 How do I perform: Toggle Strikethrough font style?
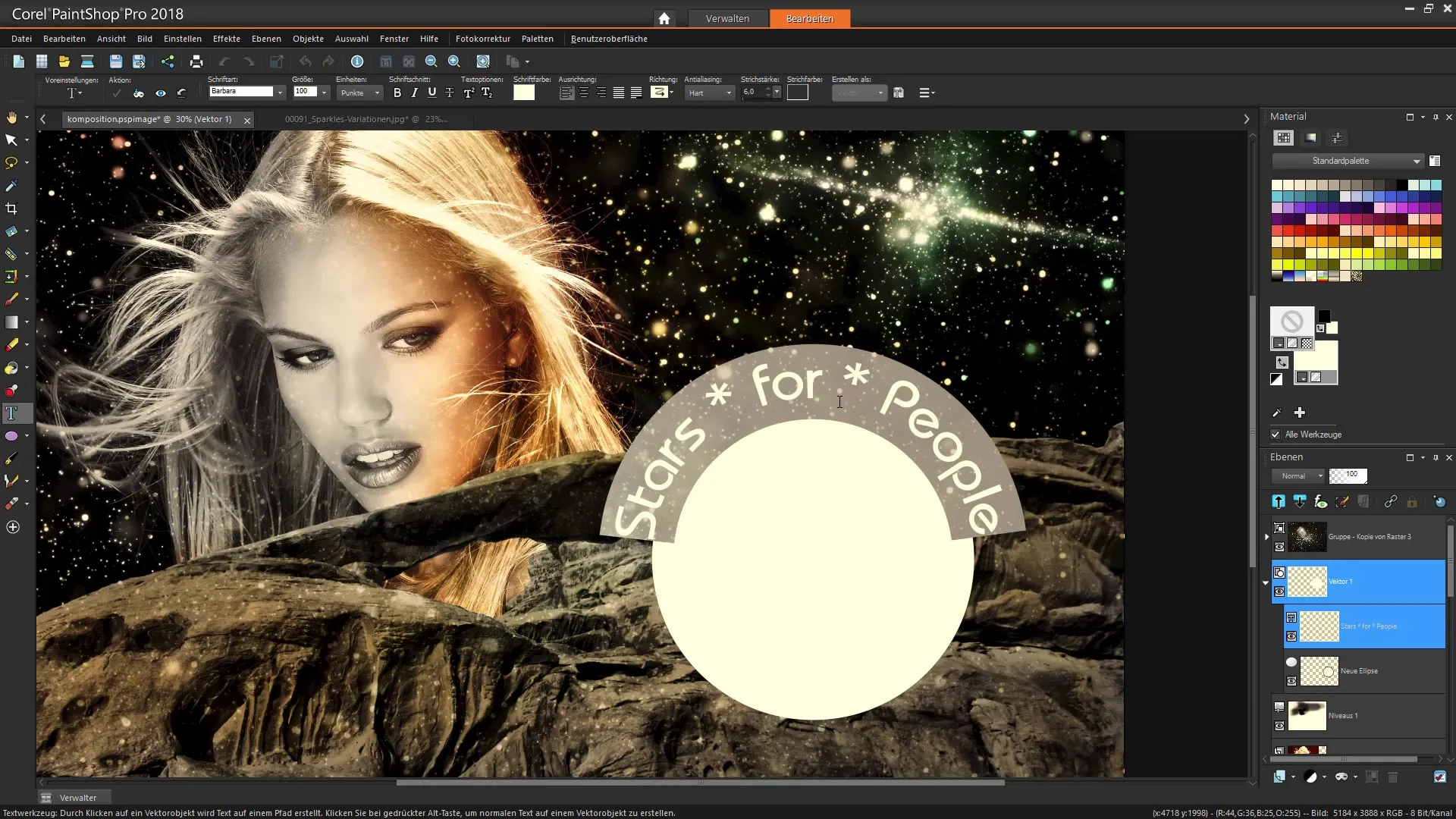(450, 93)
